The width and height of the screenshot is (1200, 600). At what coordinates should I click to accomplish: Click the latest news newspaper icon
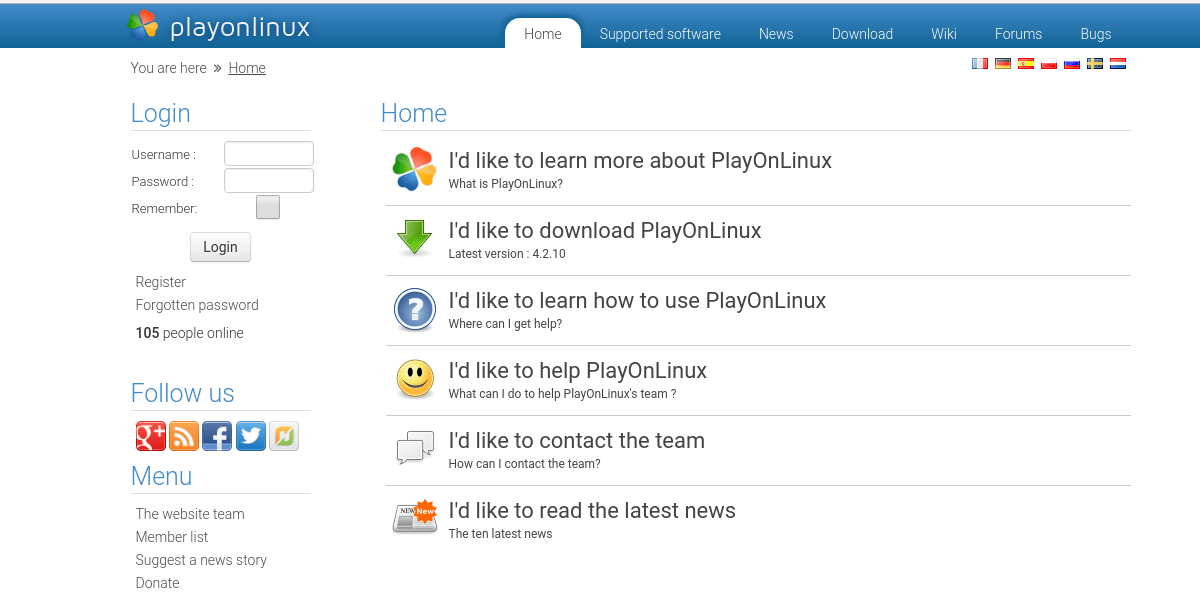(414, 517)
